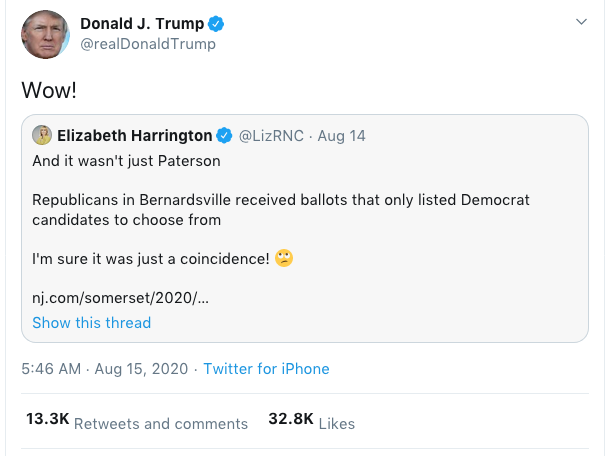Open the tweet options chevron menu

[x=582, y=21]
